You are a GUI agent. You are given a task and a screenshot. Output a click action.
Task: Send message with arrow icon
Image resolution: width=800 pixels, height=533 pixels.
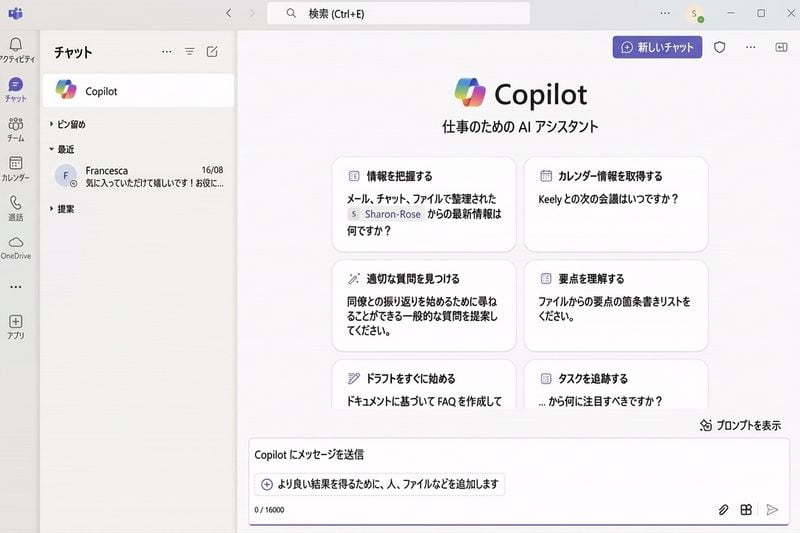(772, 510)
